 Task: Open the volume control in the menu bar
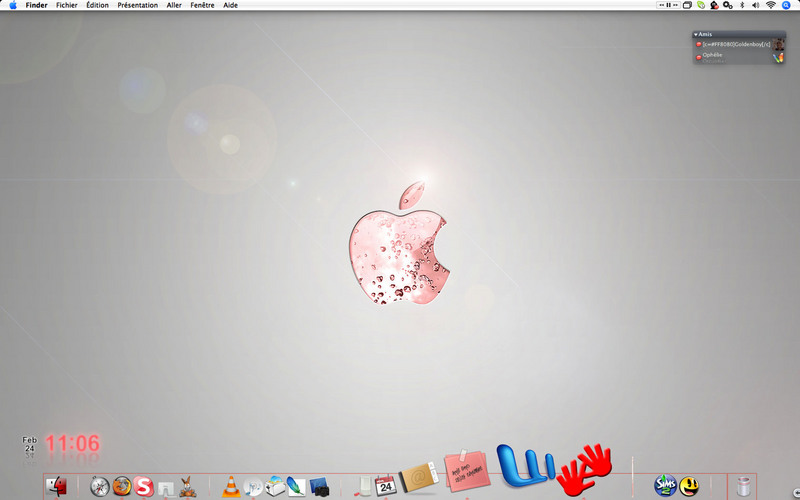(756, 5)
